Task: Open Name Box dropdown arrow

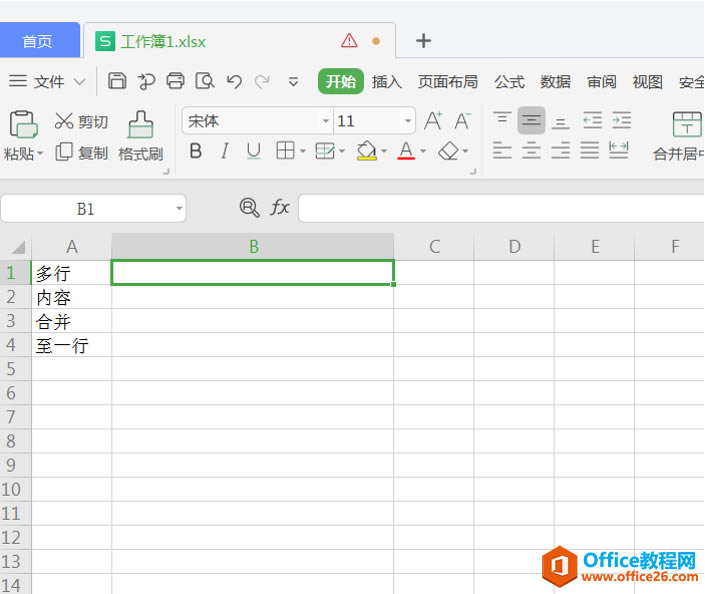Action: pyautogui.click(x=179, y=208)
